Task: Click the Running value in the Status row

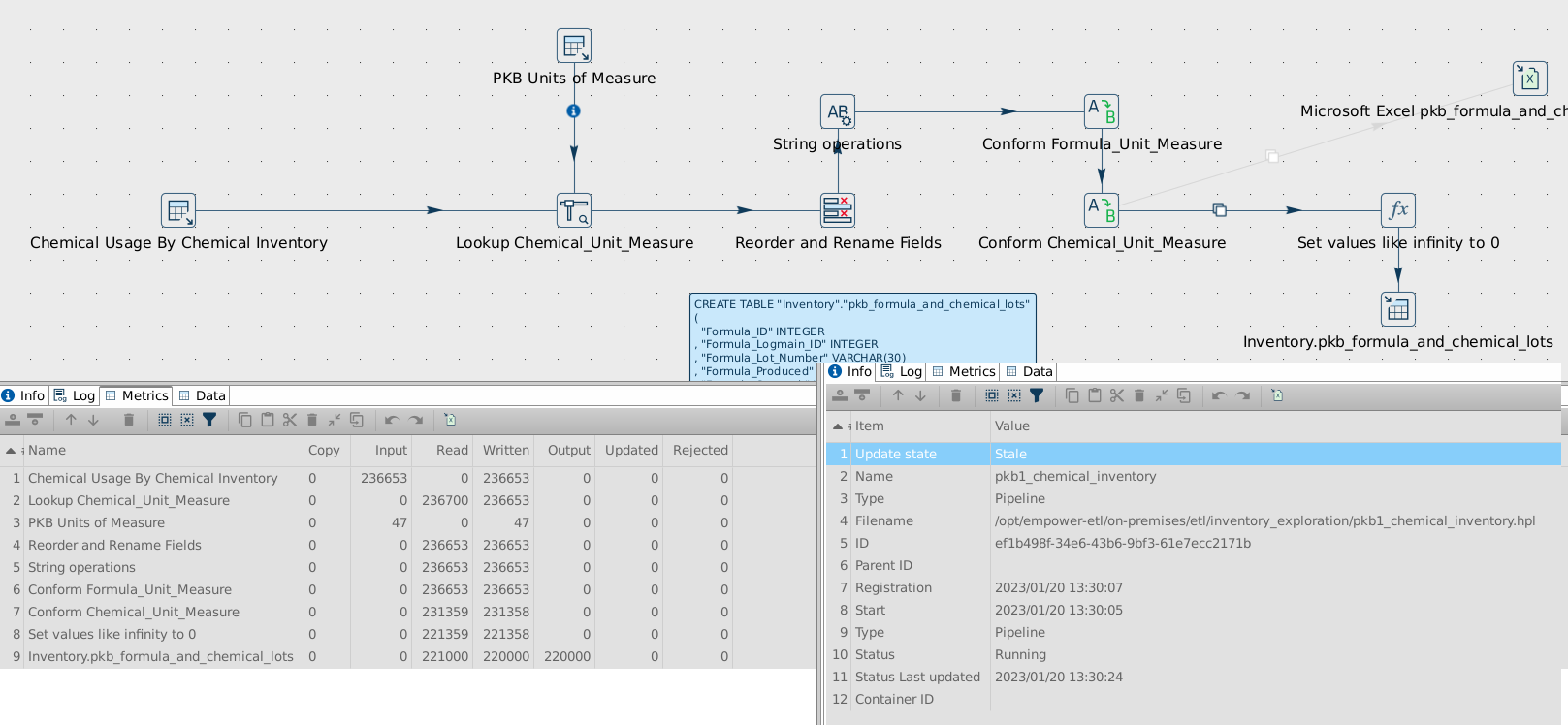Action: coord(1020,655)
